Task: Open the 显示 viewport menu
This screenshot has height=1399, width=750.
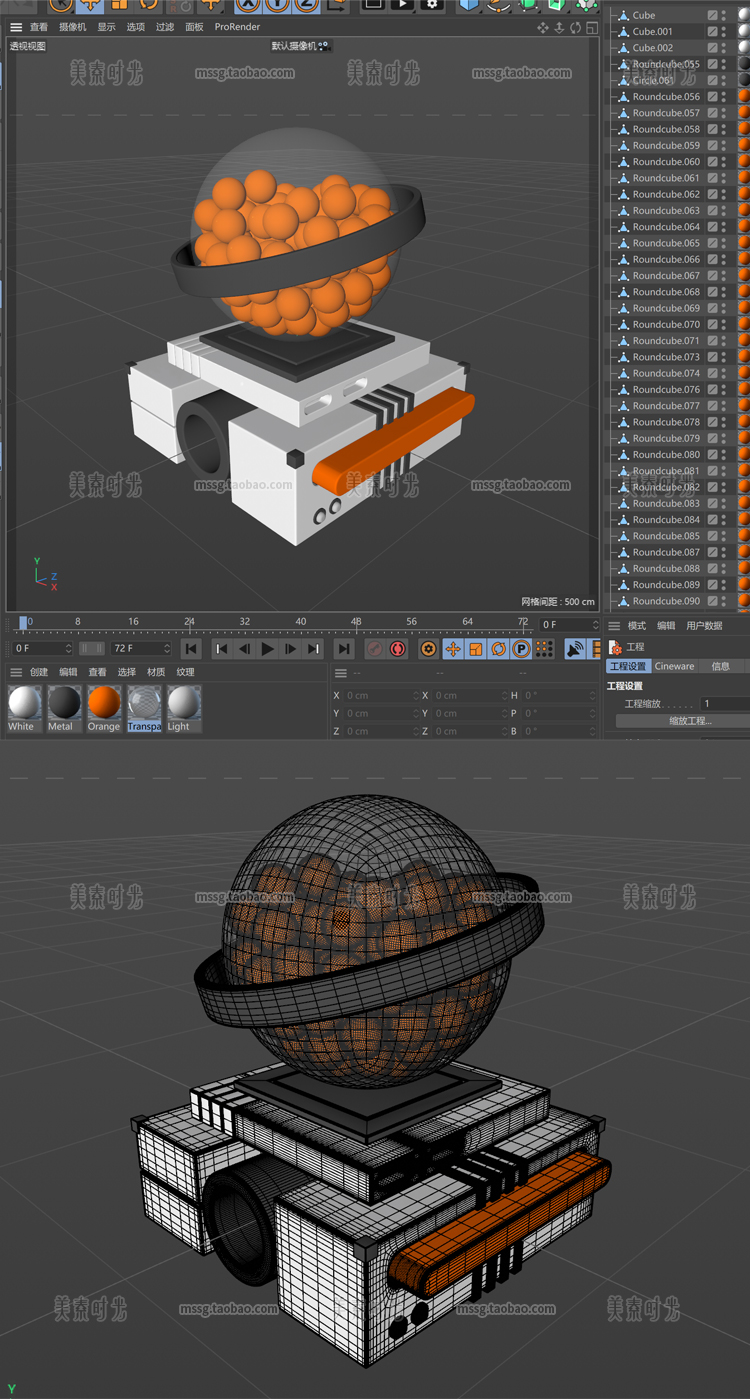Action: [106, 27]
